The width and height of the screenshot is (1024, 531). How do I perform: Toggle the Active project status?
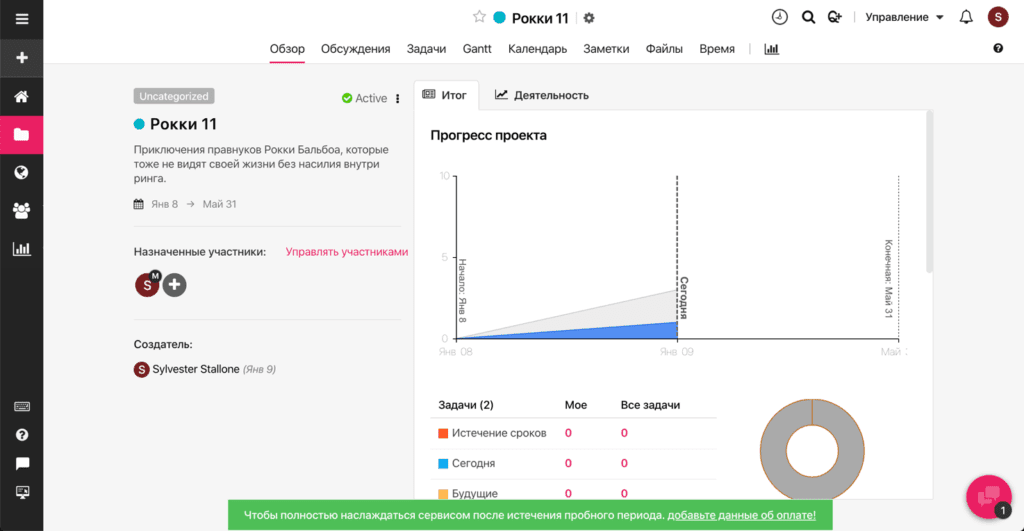364,98
